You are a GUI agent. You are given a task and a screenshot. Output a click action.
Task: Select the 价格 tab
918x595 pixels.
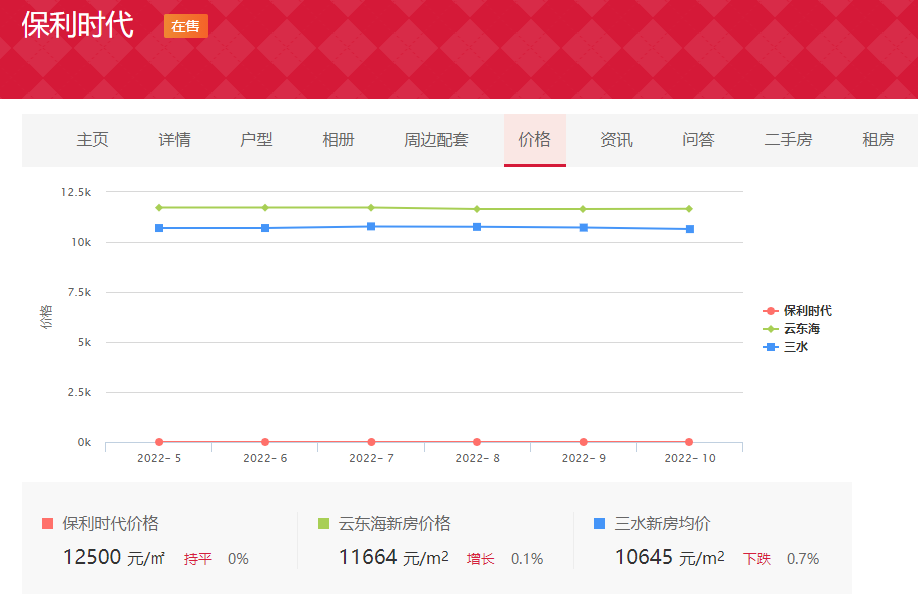534,140
